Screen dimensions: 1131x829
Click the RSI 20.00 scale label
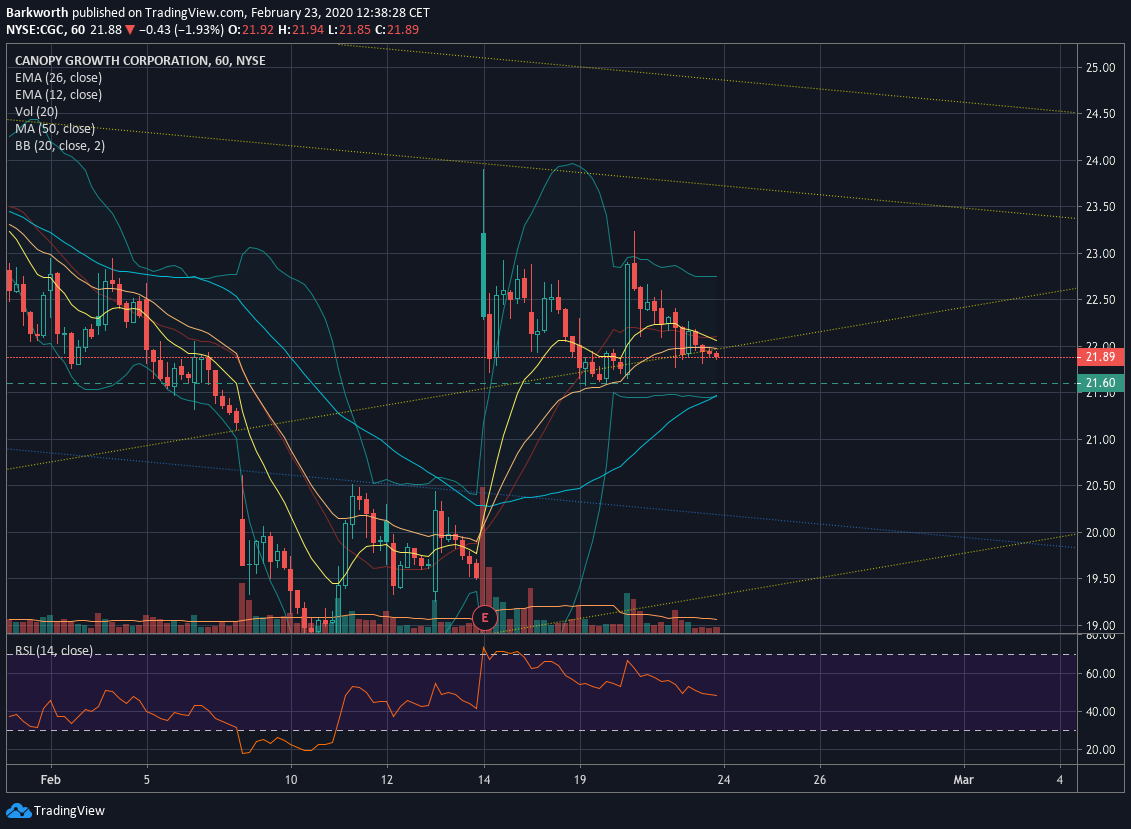1100,750
